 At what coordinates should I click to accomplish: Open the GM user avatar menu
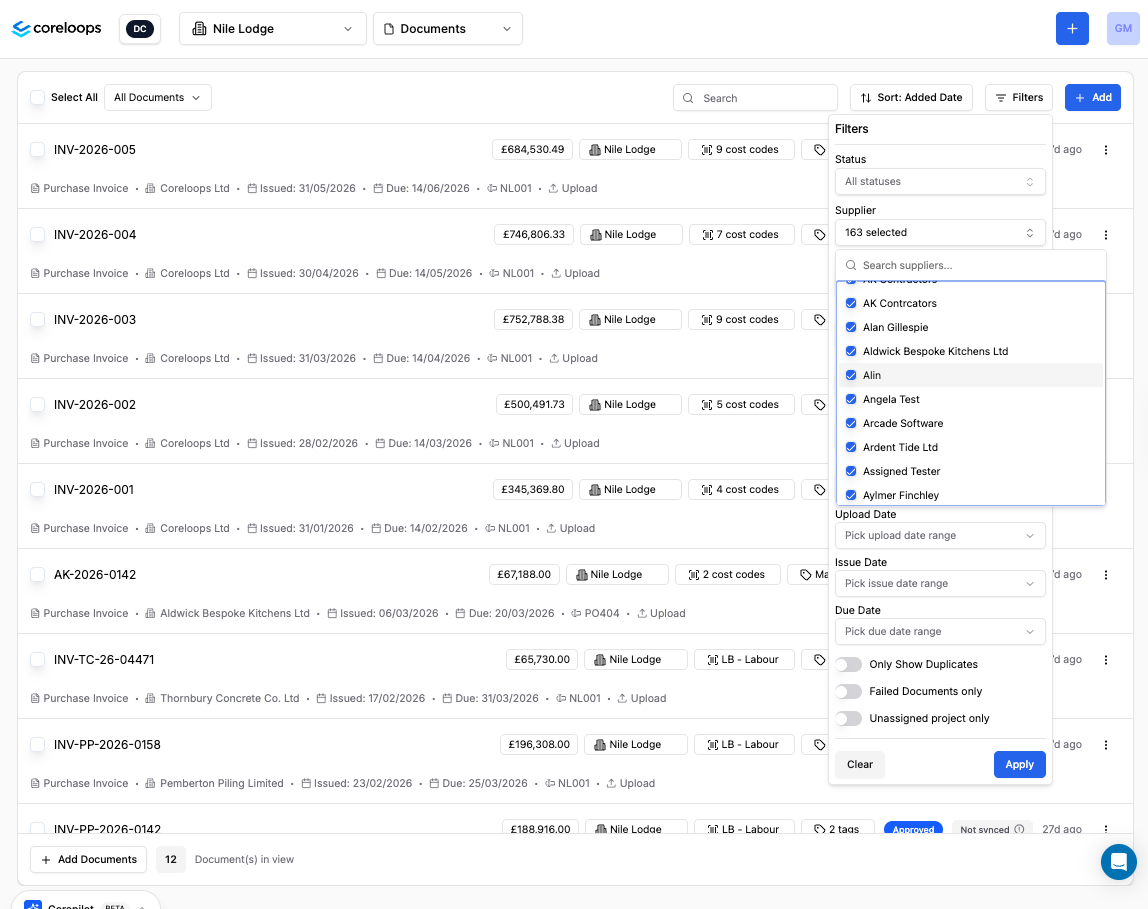click(1123, 29)
